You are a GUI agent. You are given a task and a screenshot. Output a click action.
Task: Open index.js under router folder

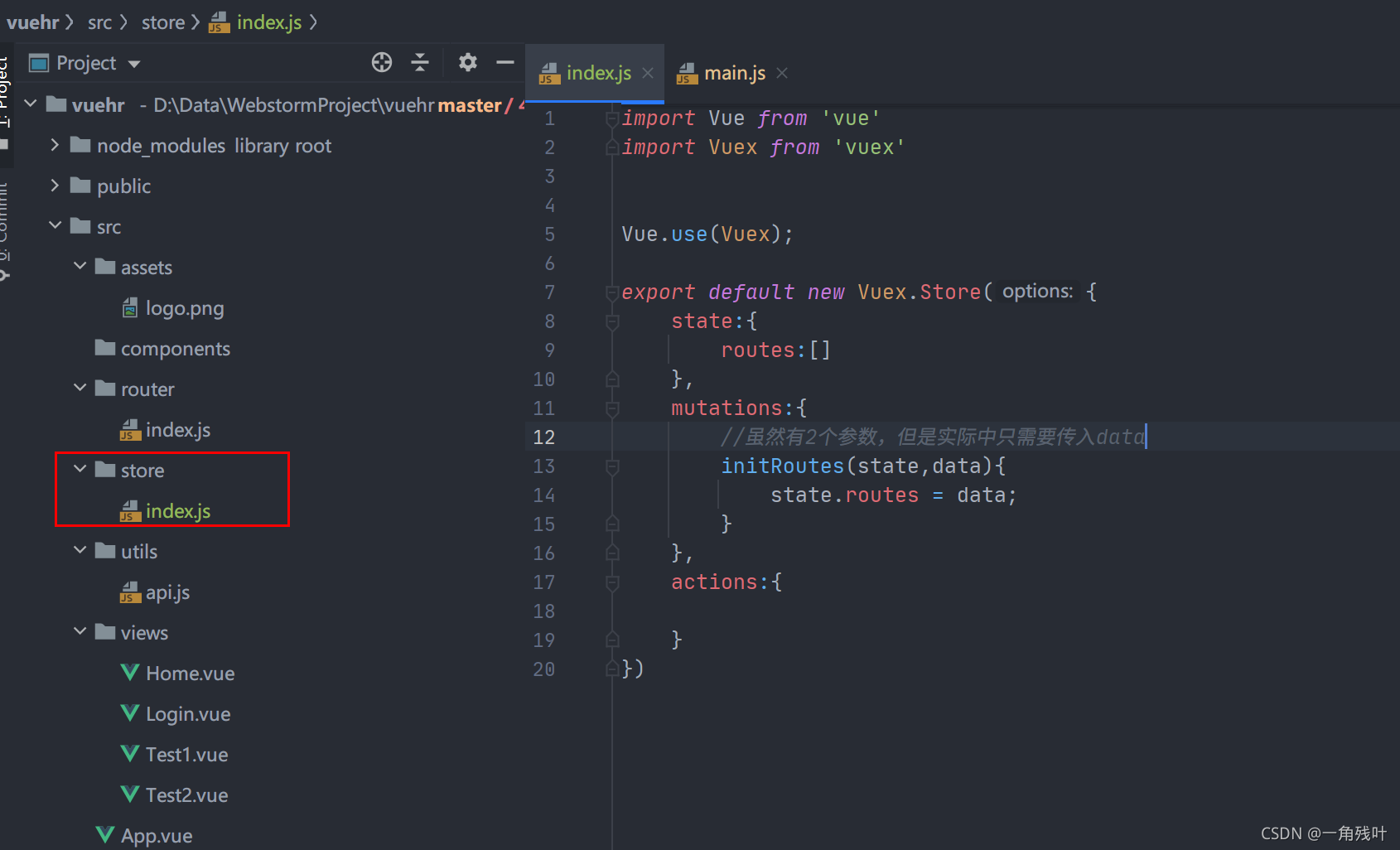[x=177, y=430]
